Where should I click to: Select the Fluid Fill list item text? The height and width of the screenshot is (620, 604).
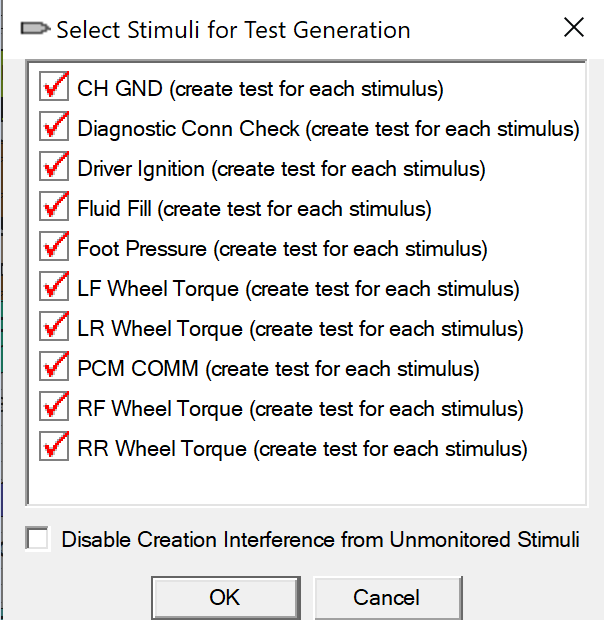tap(254, 209)
